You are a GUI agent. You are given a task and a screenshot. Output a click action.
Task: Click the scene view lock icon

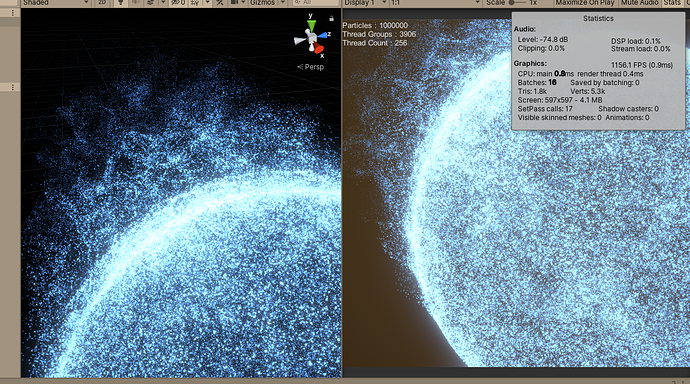(331, 18)
